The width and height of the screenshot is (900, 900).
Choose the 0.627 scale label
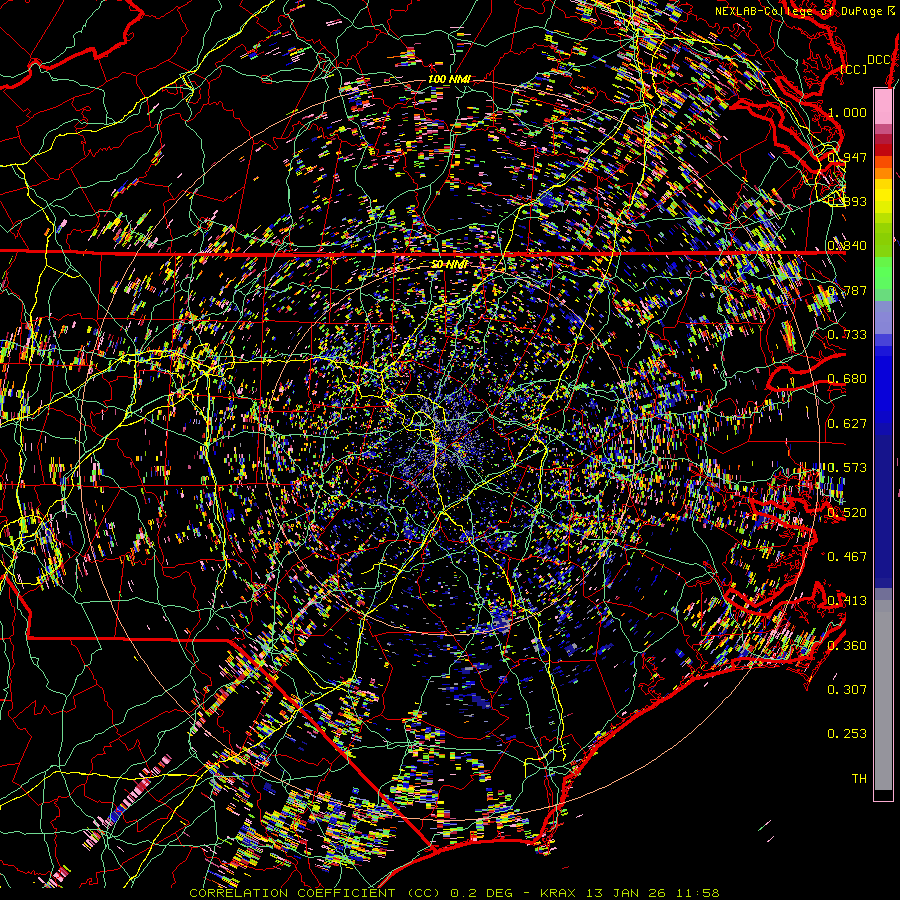(x=847, y=424)
